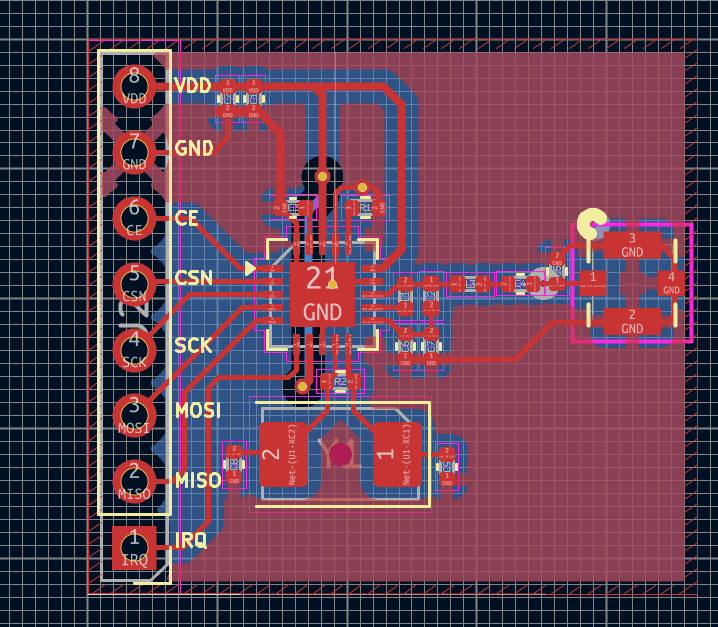718x627 pixels.
Task: Select the square IRQ pad number 1
Action: point(134,546)
